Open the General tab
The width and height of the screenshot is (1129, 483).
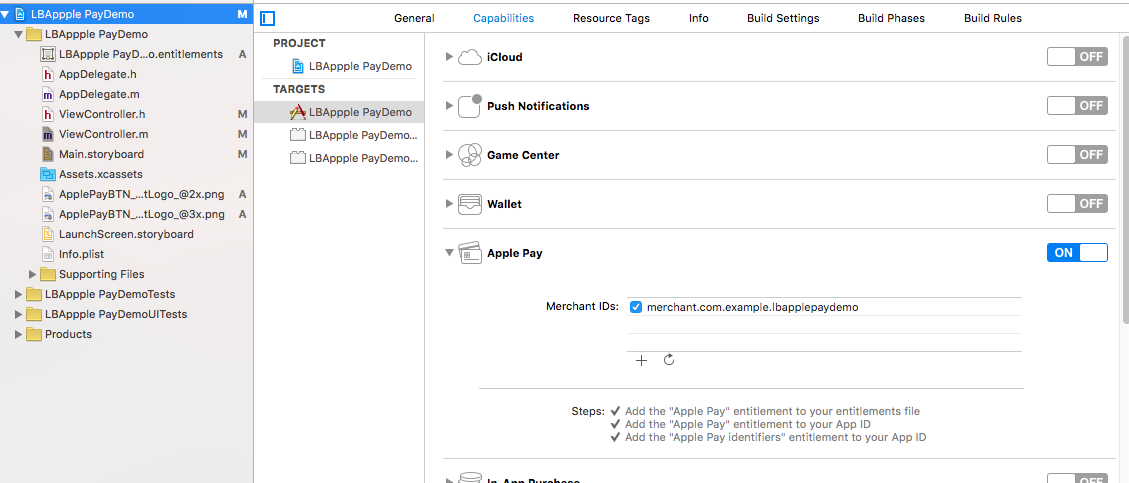coord(414,18)
